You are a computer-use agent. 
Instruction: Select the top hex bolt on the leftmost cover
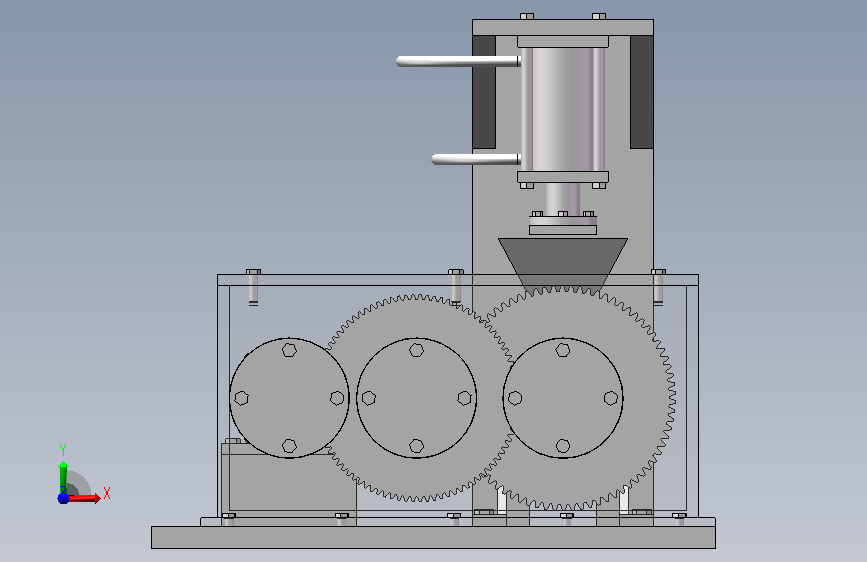pos(289,350)
